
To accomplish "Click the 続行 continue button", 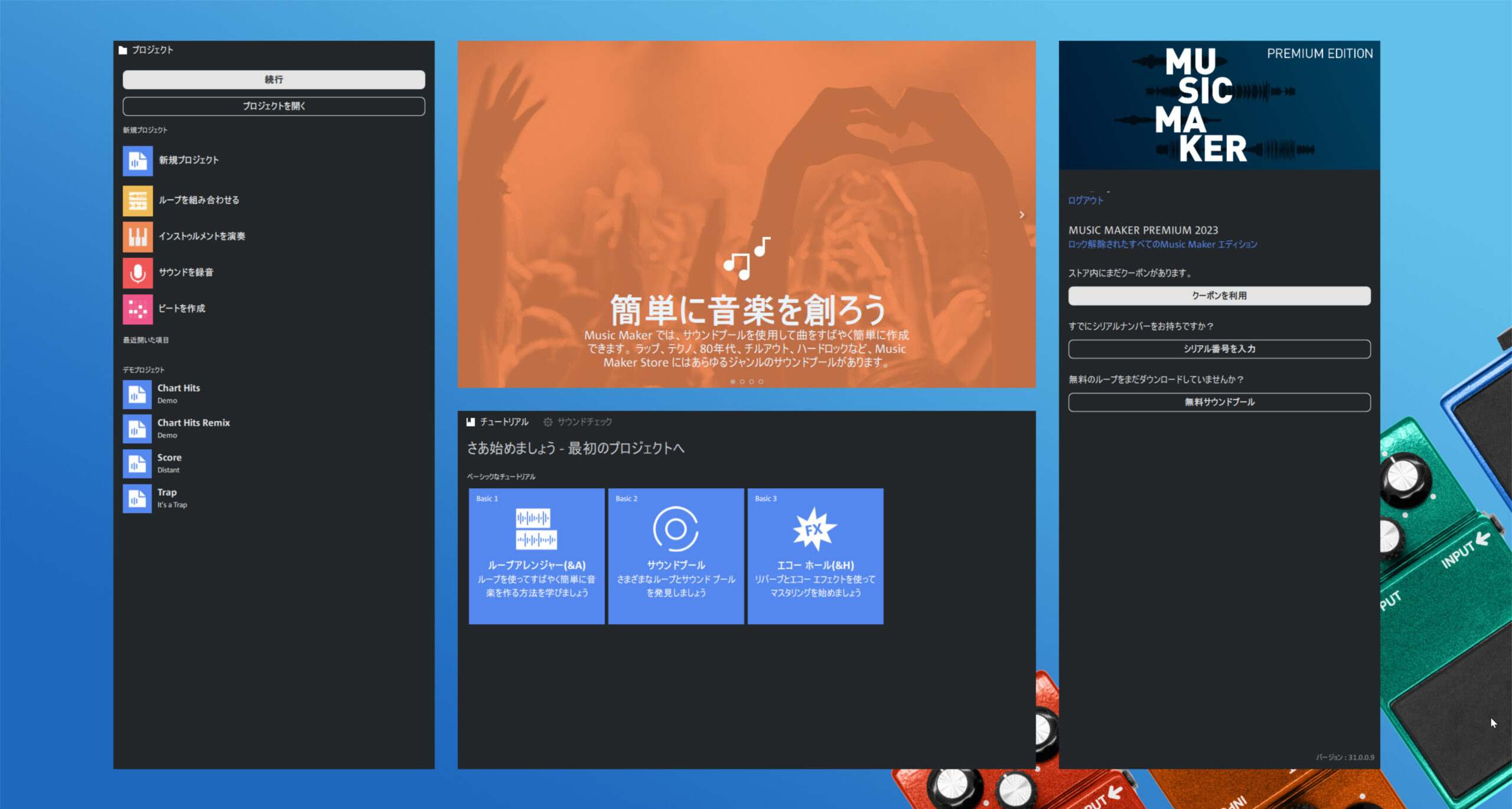I will click(274, 80).
